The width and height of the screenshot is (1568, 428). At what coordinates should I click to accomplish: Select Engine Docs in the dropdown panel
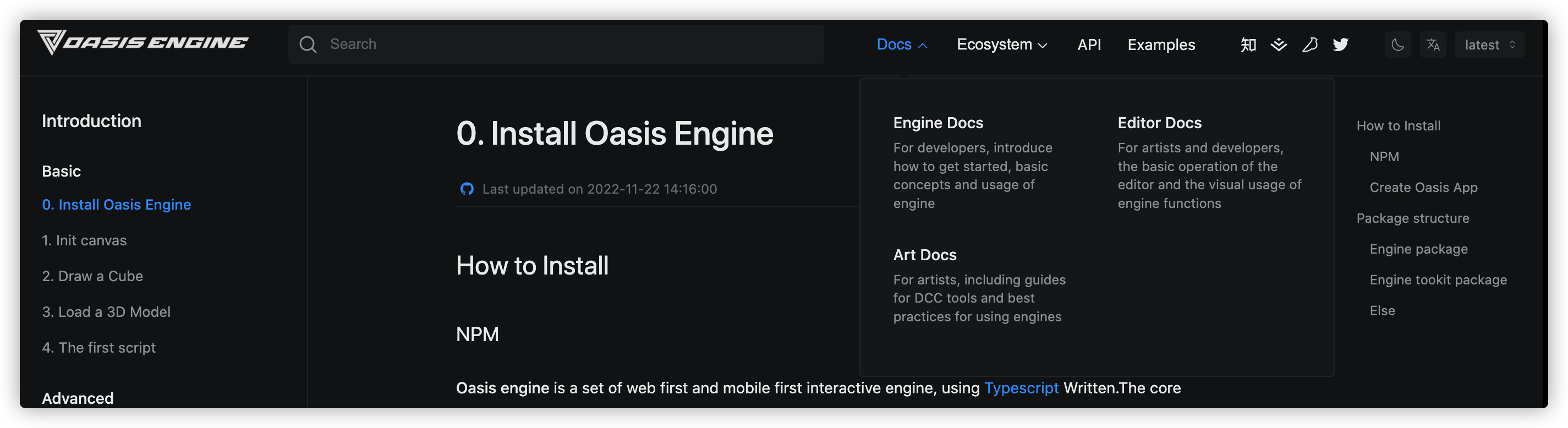(x=938, y=123)
